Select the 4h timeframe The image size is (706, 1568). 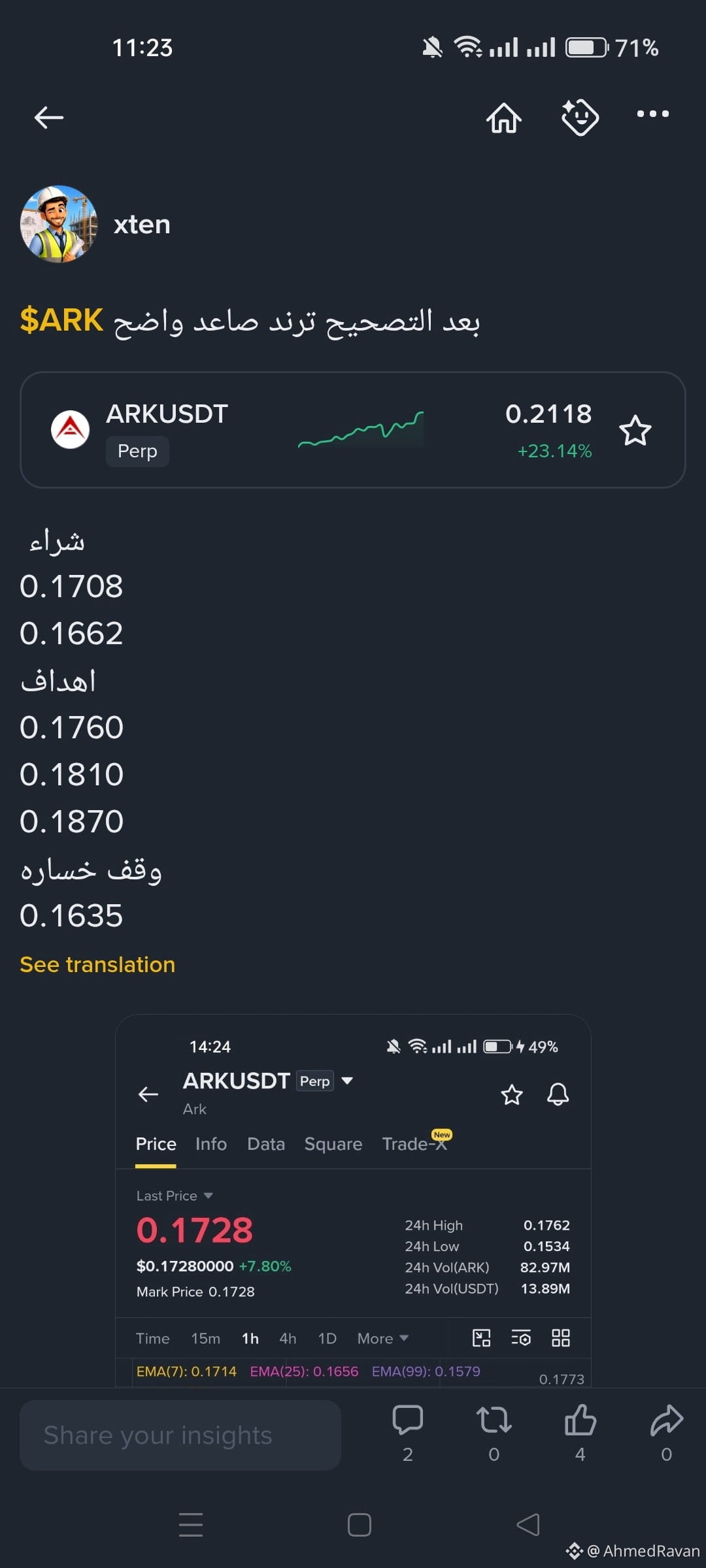288,1339
